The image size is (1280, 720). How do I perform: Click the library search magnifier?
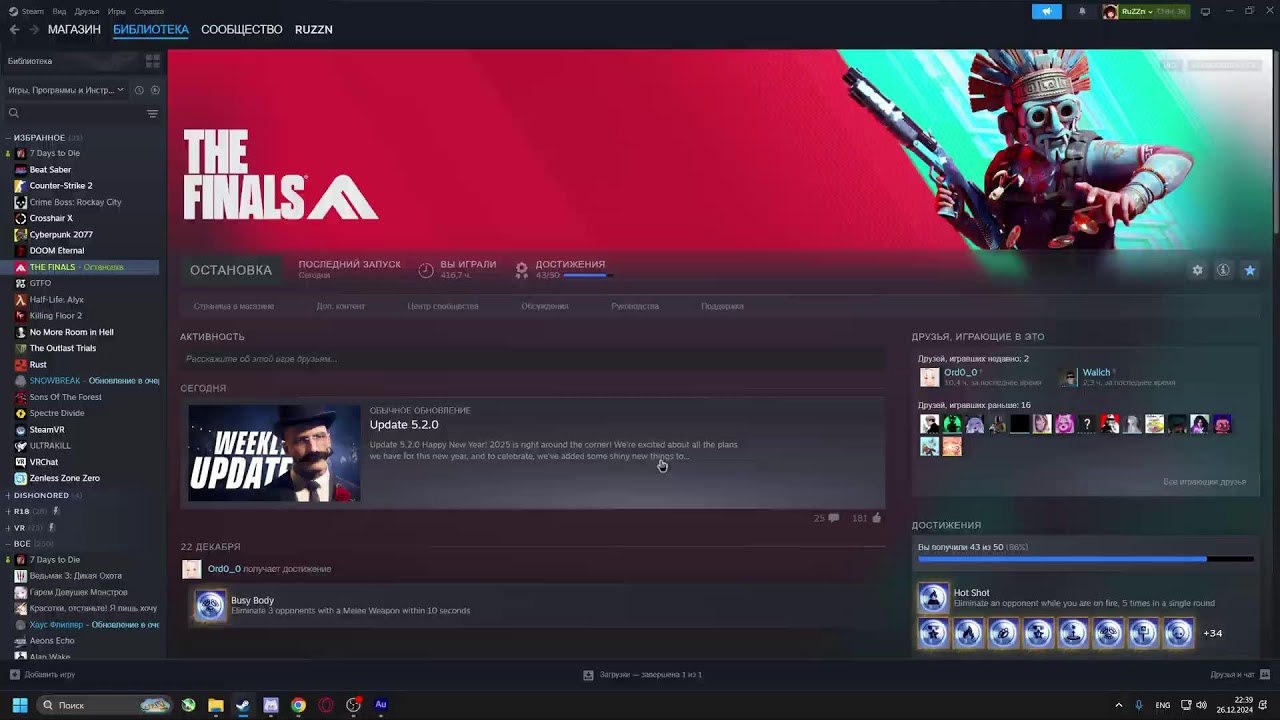point(14,114)
